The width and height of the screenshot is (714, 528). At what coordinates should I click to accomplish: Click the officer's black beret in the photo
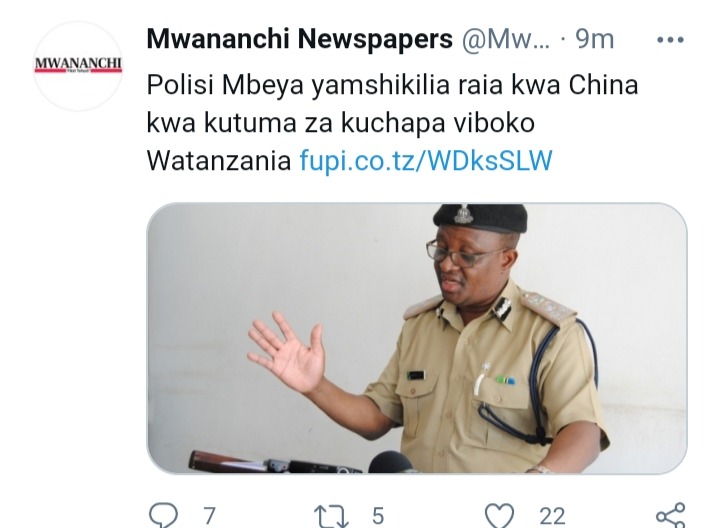tap(480, 219)
